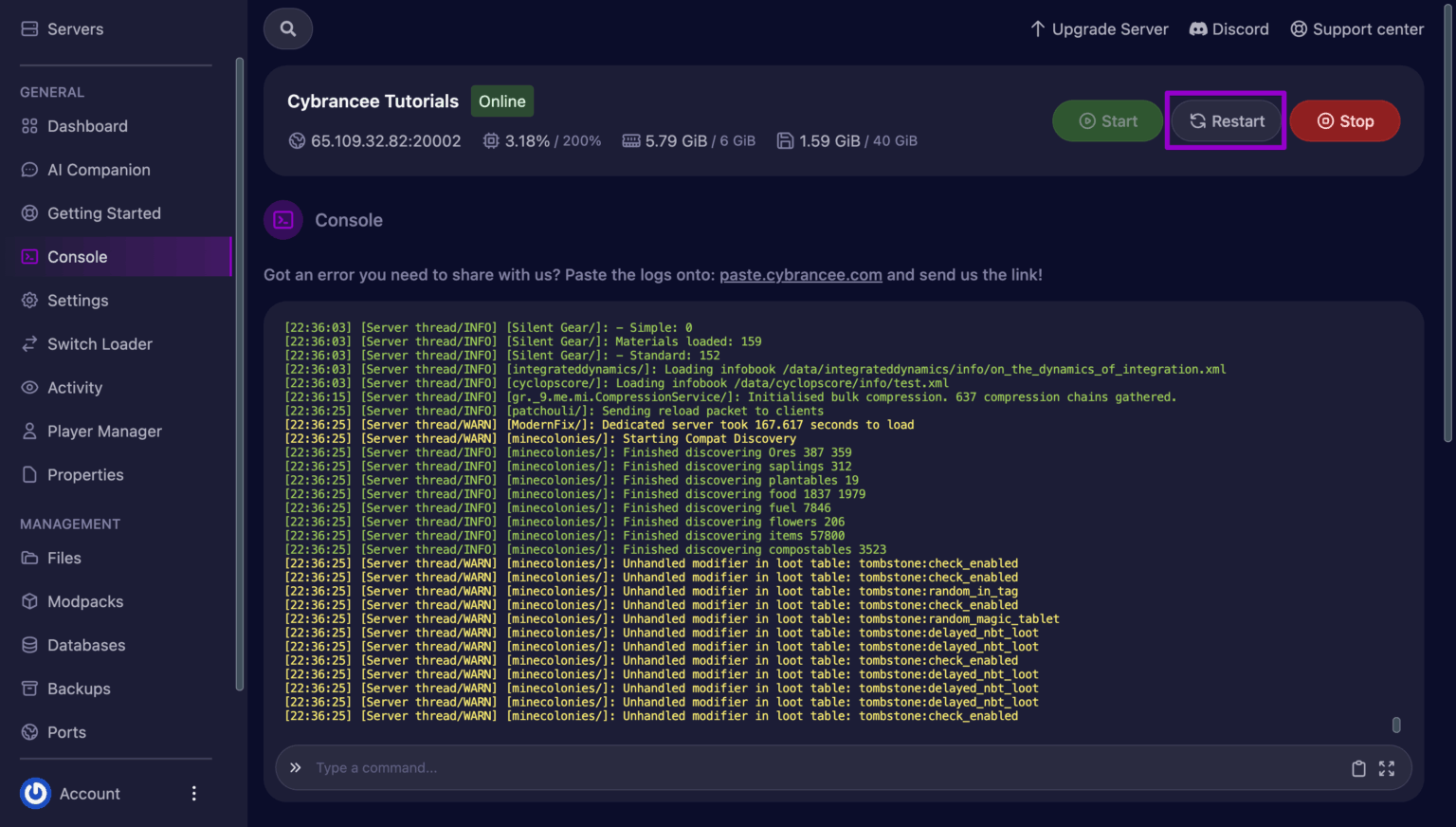The image size is (1456, 827).
Task: Open the Support center link
Action: pos(1357,29)
